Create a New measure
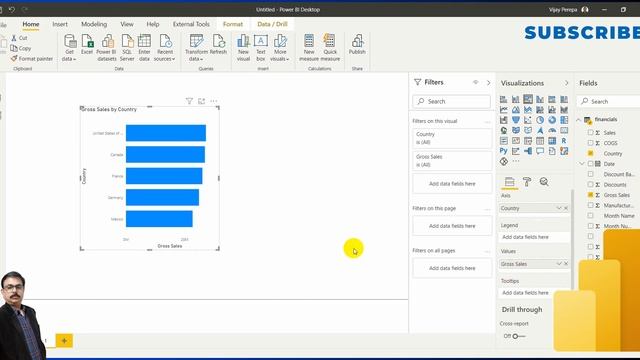640x360 pixels. click(309, 47)
